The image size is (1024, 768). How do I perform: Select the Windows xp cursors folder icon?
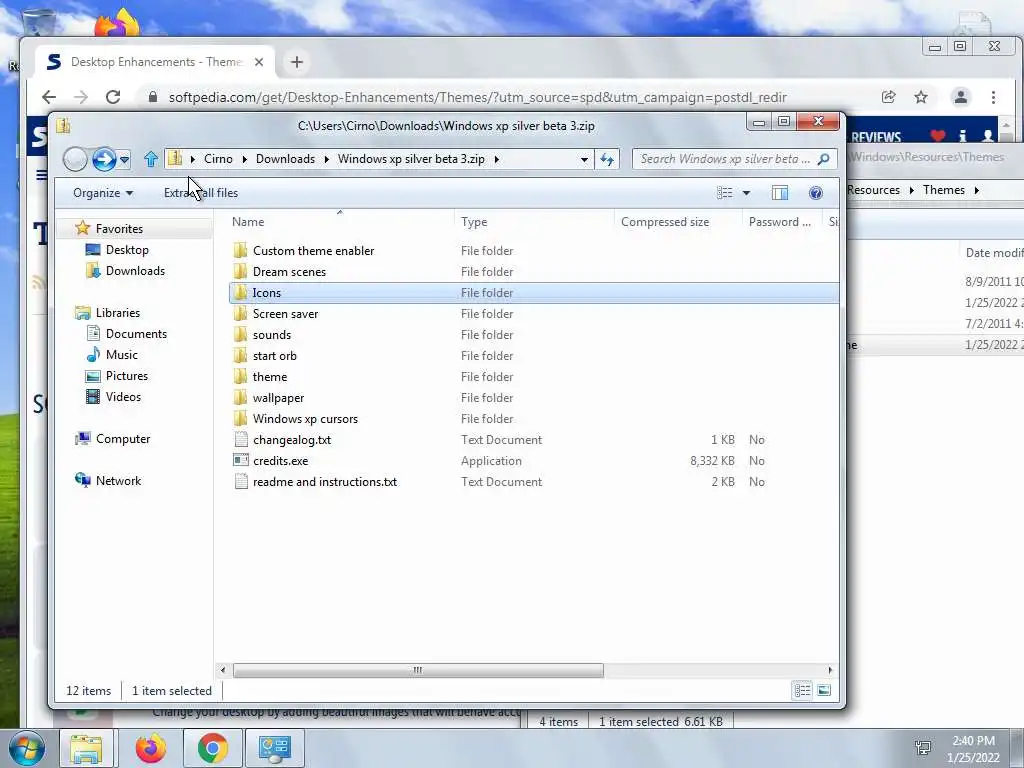click(240, 419)
